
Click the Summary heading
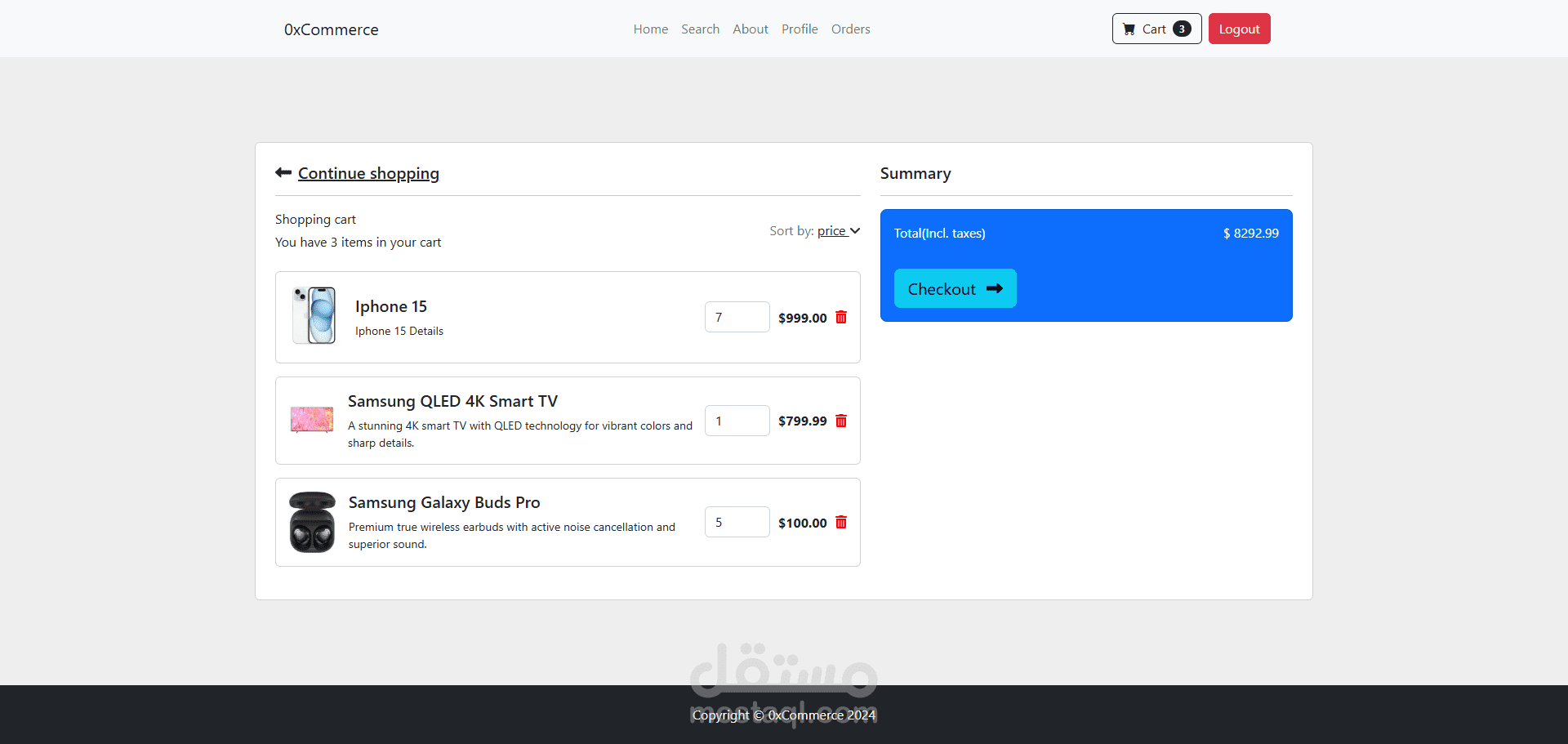click(915, 173)
